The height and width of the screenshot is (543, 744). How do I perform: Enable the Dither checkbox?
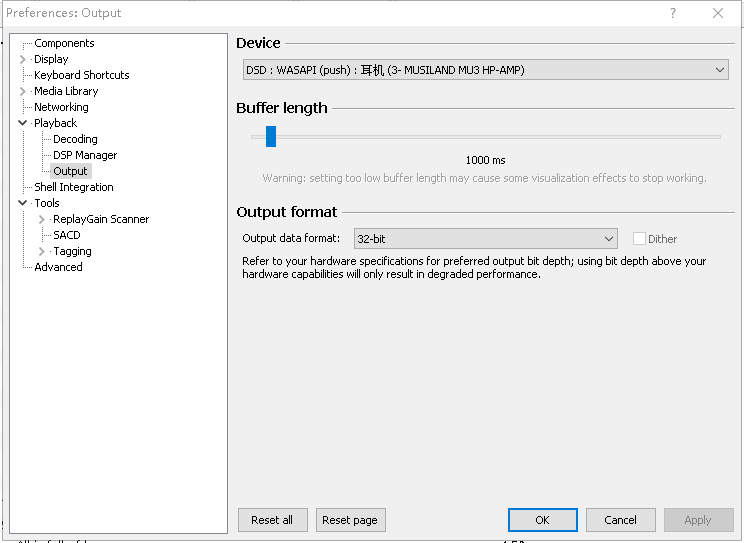click(639, 239)
